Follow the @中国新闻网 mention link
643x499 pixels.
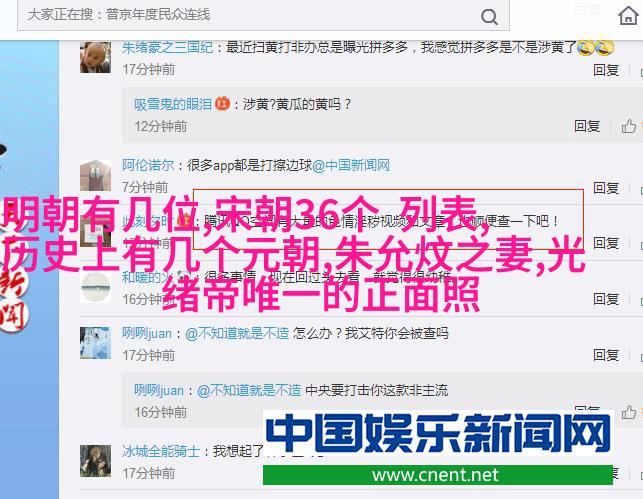(351, 165)
